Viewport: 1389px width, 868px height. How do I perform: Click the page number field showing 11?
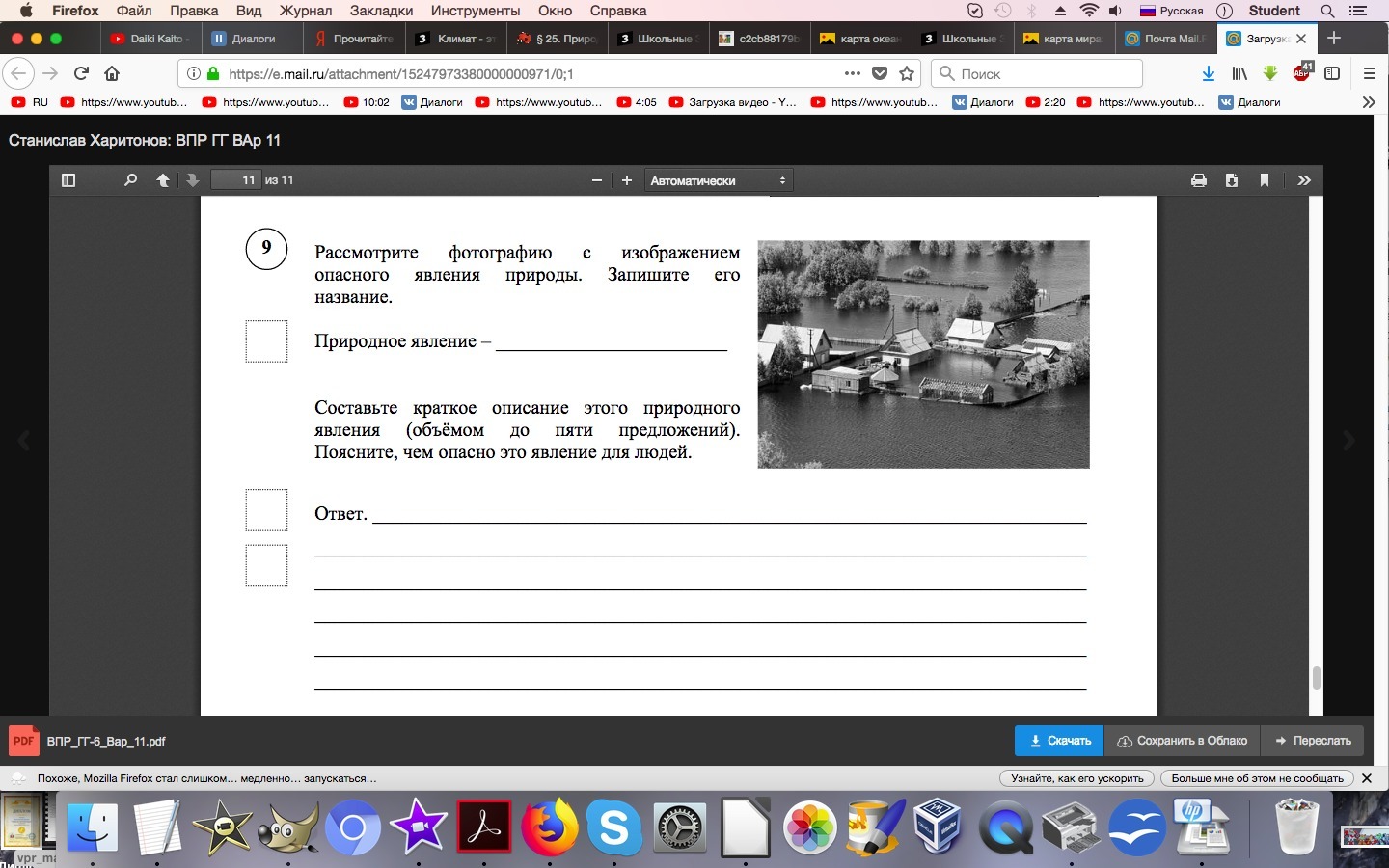click(x=237, y=180)
